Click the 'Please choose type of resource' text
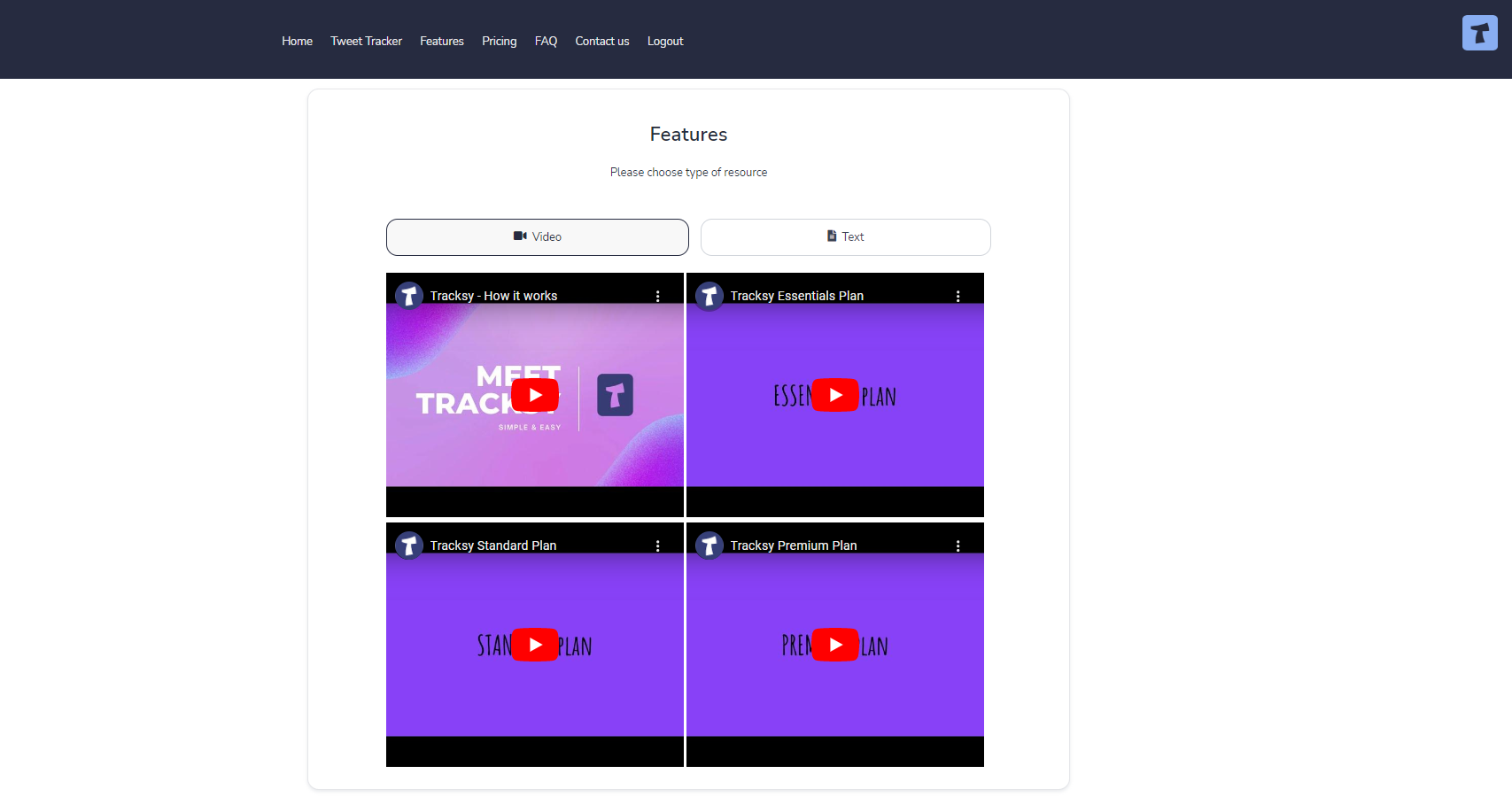This screenshot has width=1512, height=797. [688, 173]
